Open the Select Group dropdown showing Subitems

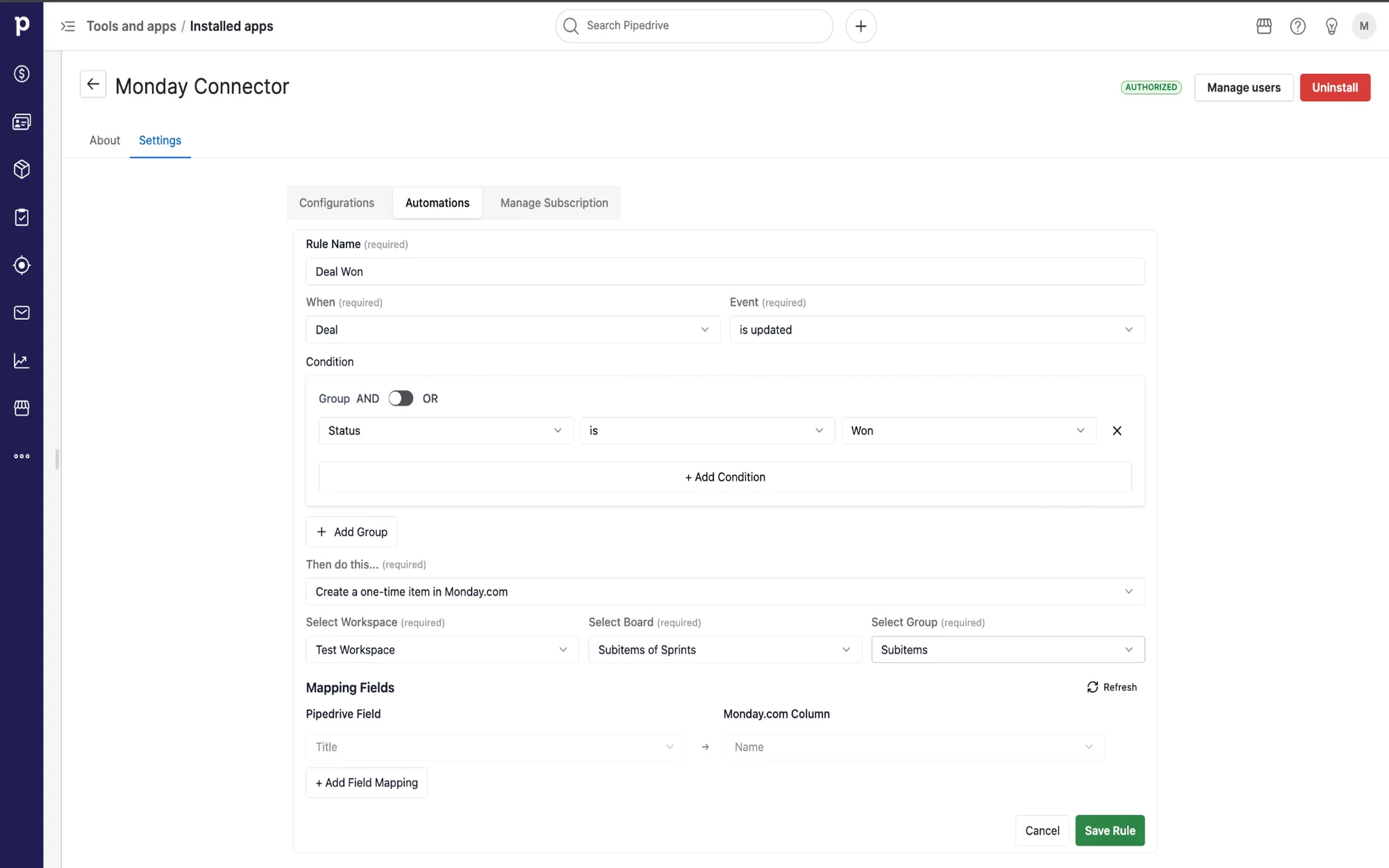pos(1008,649)
